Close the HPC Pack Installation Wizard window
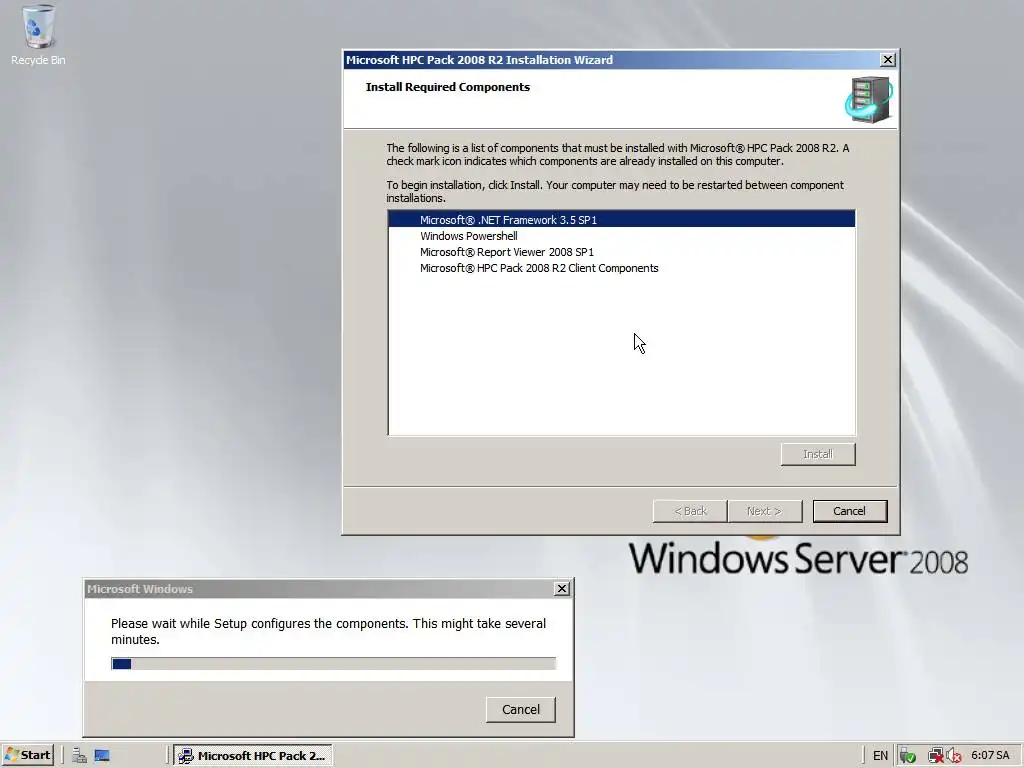Image resolution: width=1024 pixels, height=768 pixels. 887,59
